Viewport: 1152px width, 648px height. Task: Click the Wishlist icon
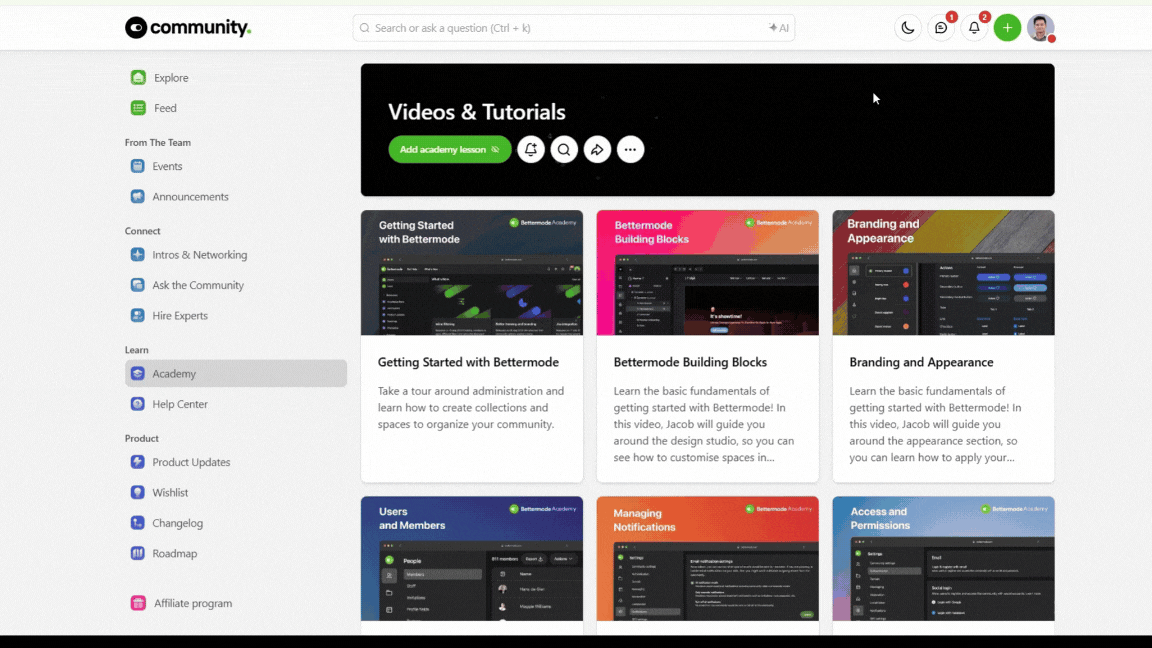(x=137, y=492)
